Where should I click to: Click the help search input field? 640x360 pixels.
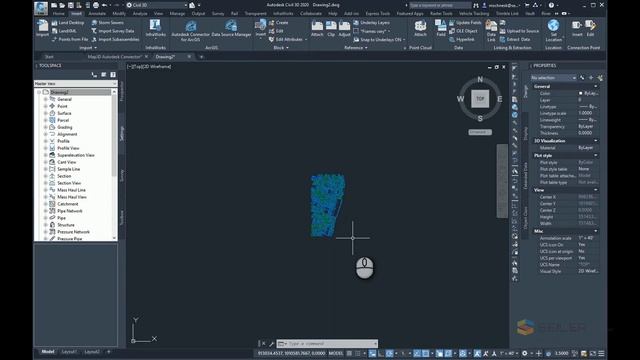[x=440, y=5]
